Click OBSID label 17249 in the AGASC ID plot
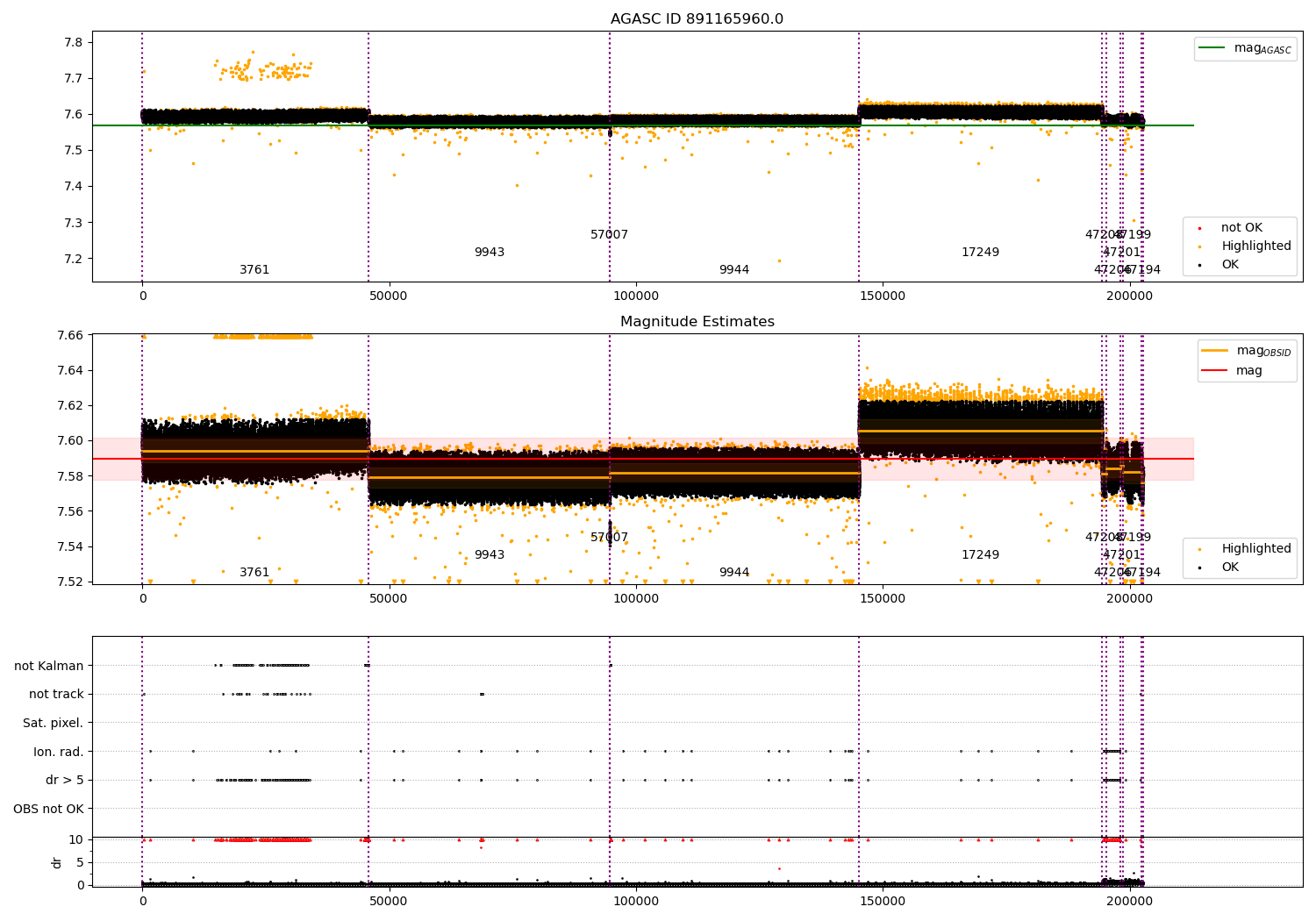Screen dimensions: 1316x921 [x=980, y=253]
